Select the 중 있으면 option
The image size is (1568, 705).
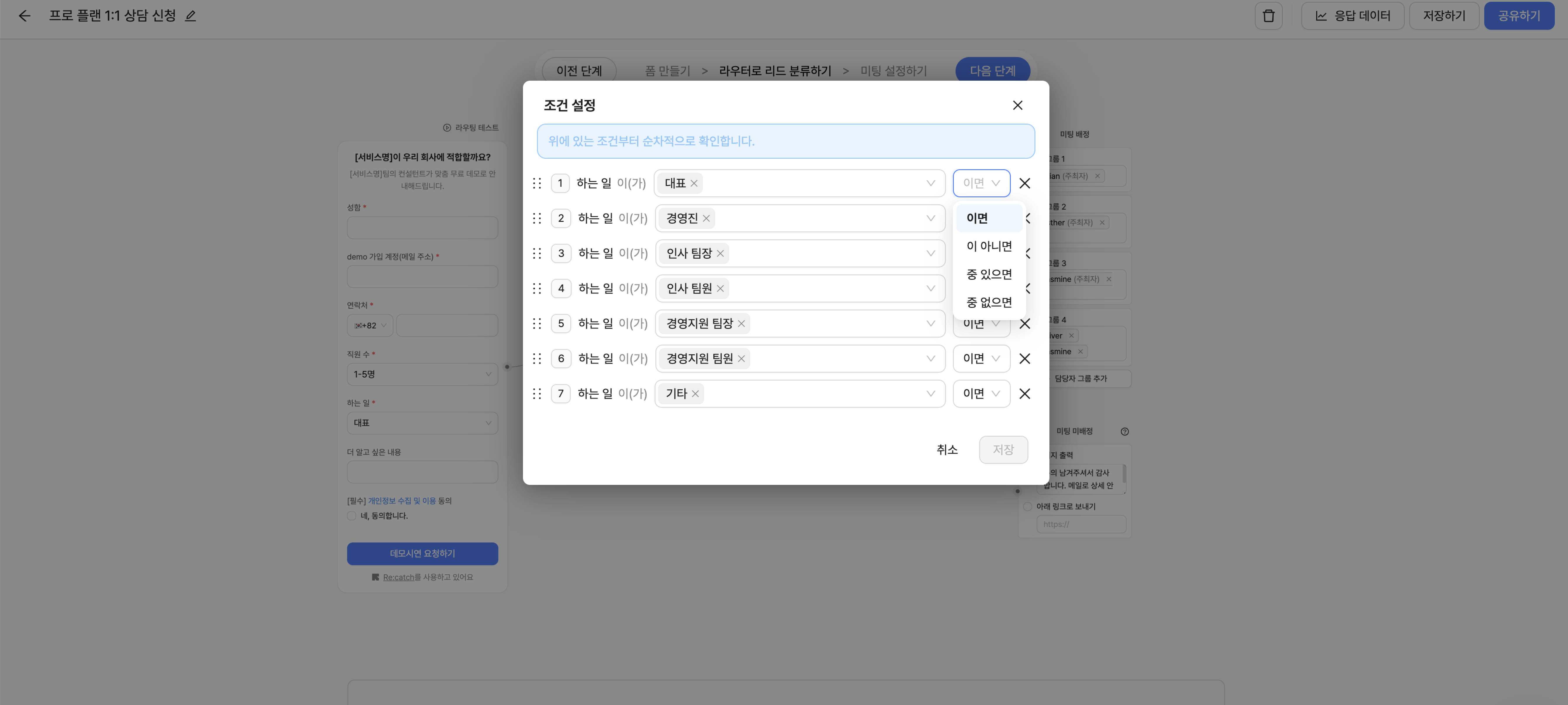pos(989,274)
